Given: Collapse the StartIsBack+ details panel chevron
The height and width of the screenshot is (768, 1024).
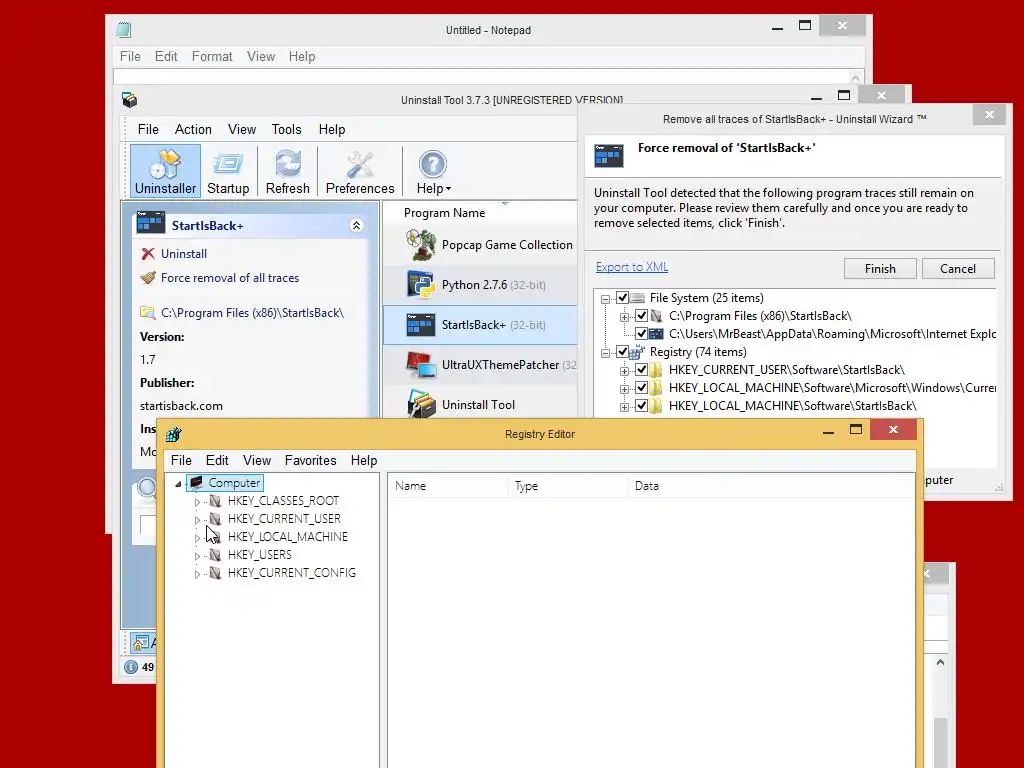Looking at the screenshot, I should [356, 225].
